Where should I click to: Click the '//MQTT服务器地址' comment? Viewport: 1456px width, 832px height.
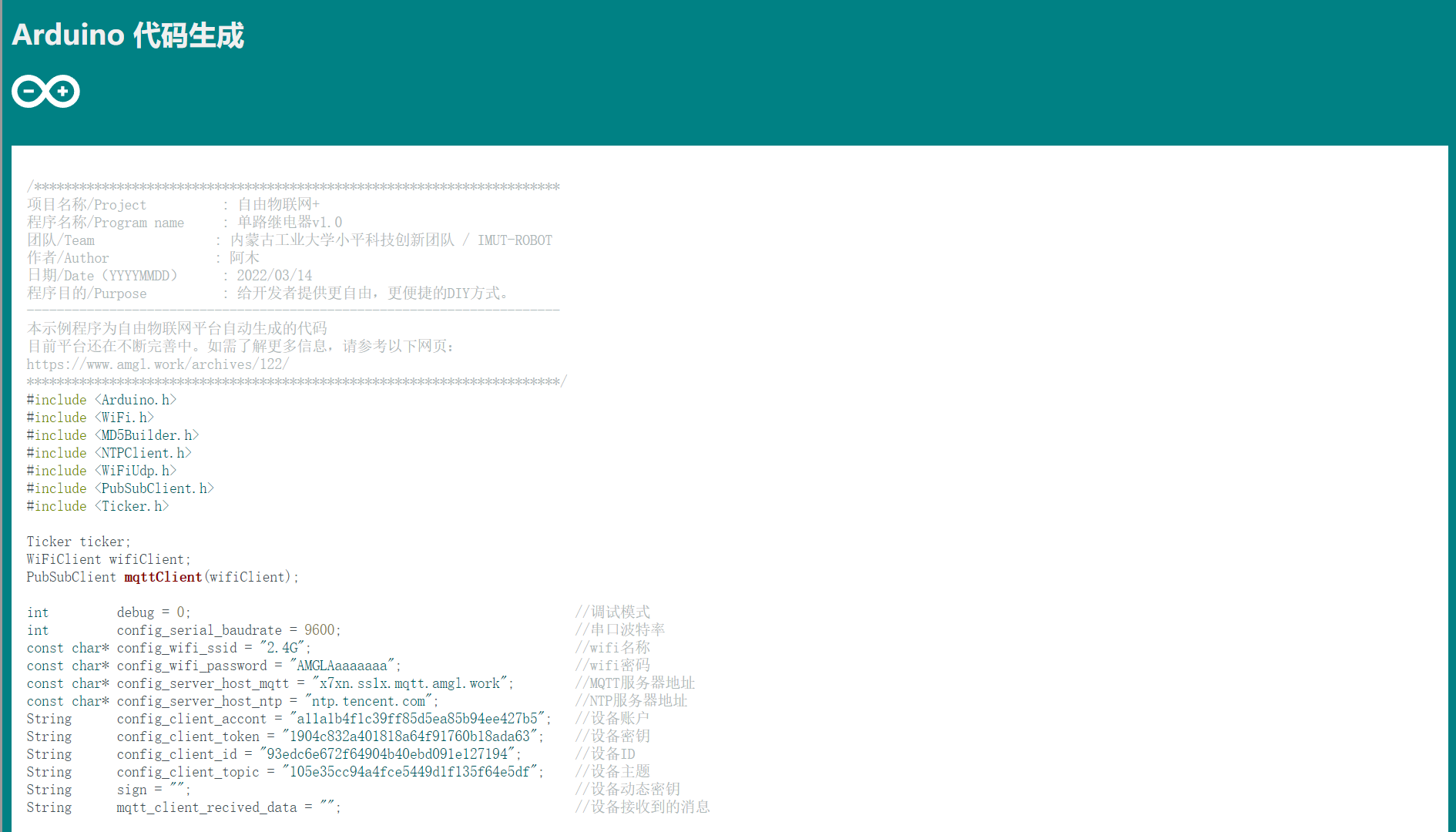pyautogui.click(x=635, y=683)
